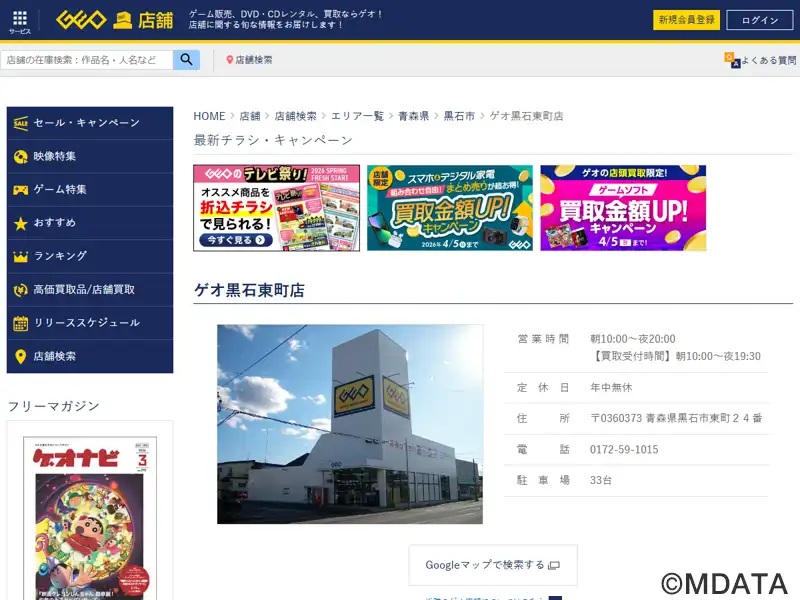The height and width of the screenshot is (600, 800).
Task: Click the 新規会員登録 button
Action: 686,20
